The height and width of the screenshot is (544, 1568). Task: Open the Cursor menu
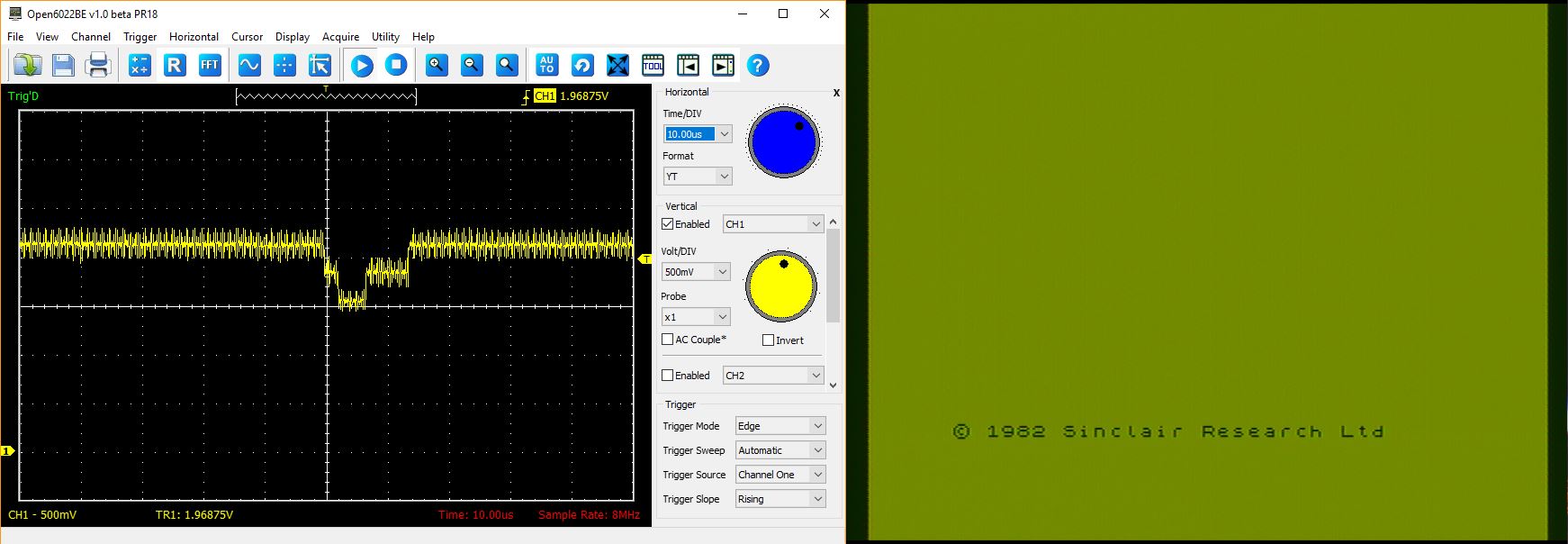[247, 37]
